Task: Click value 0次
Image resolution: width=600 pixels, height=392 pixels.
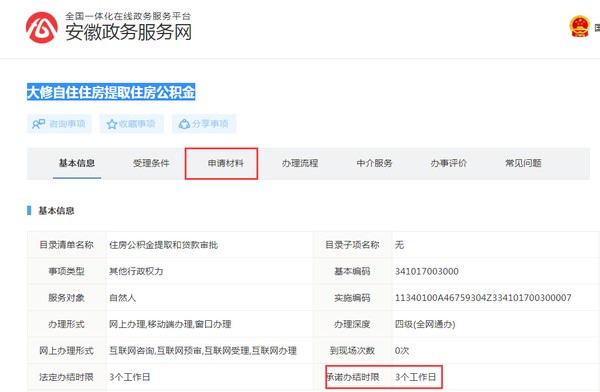Action: coord(402,351)
